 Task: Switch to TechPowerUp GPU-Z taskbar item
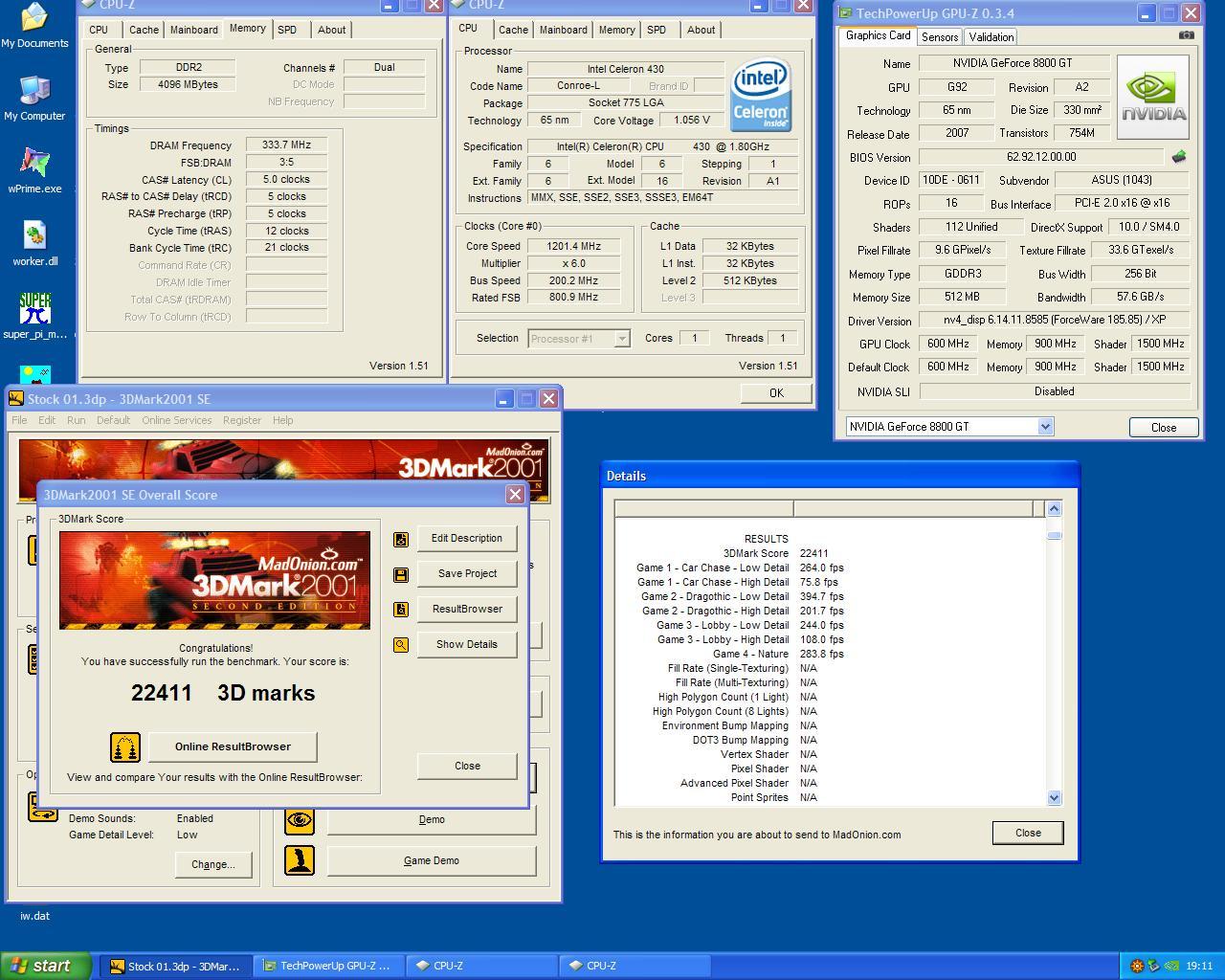327,966
